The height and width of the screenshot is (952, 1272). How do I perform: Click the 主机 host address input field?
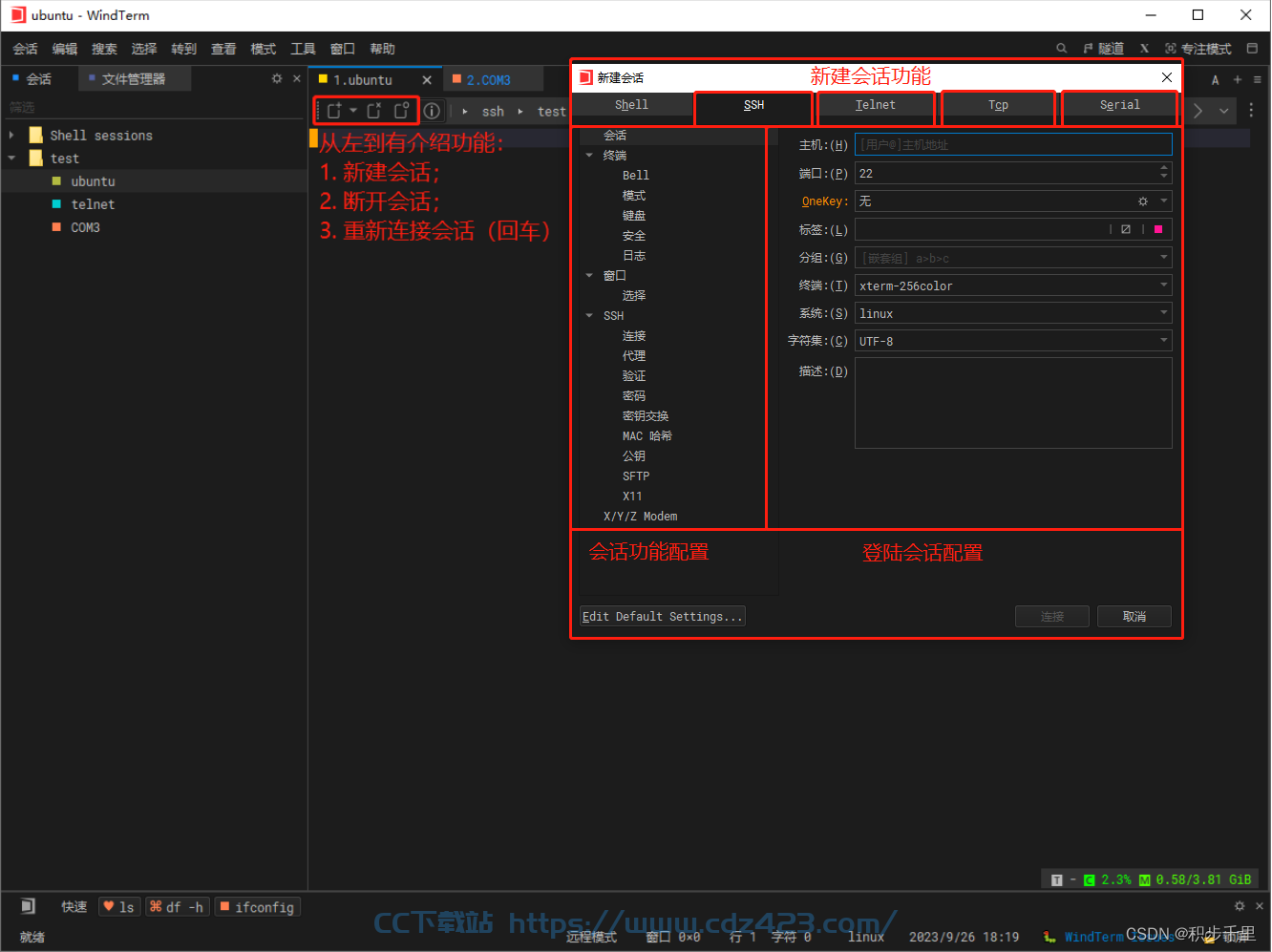pos(1013,145)
